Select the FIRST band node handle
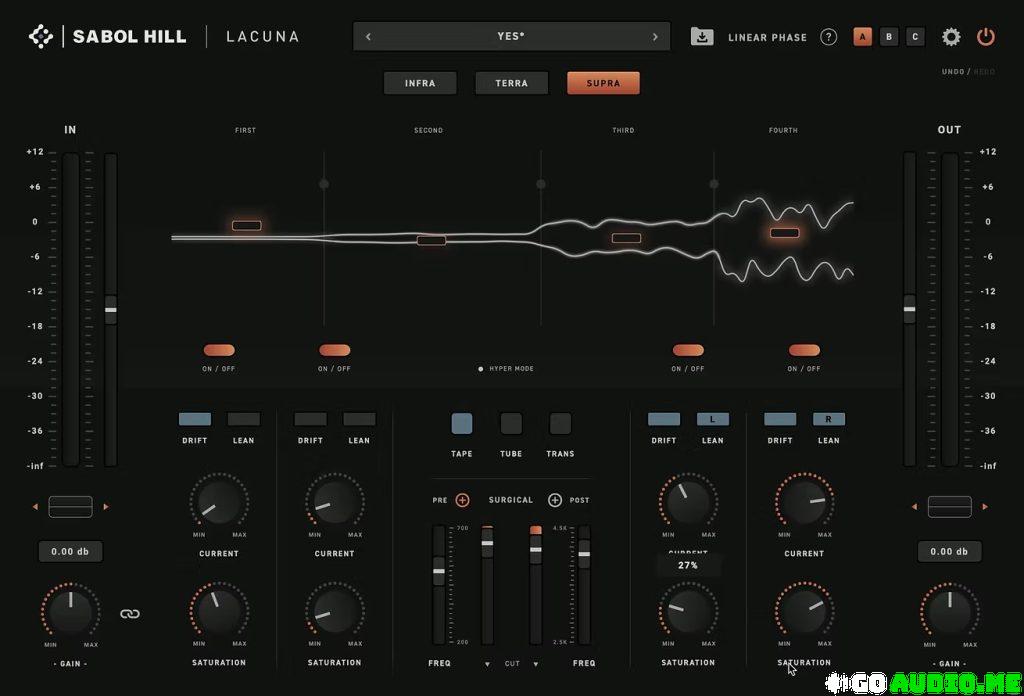 coord(247,225)
